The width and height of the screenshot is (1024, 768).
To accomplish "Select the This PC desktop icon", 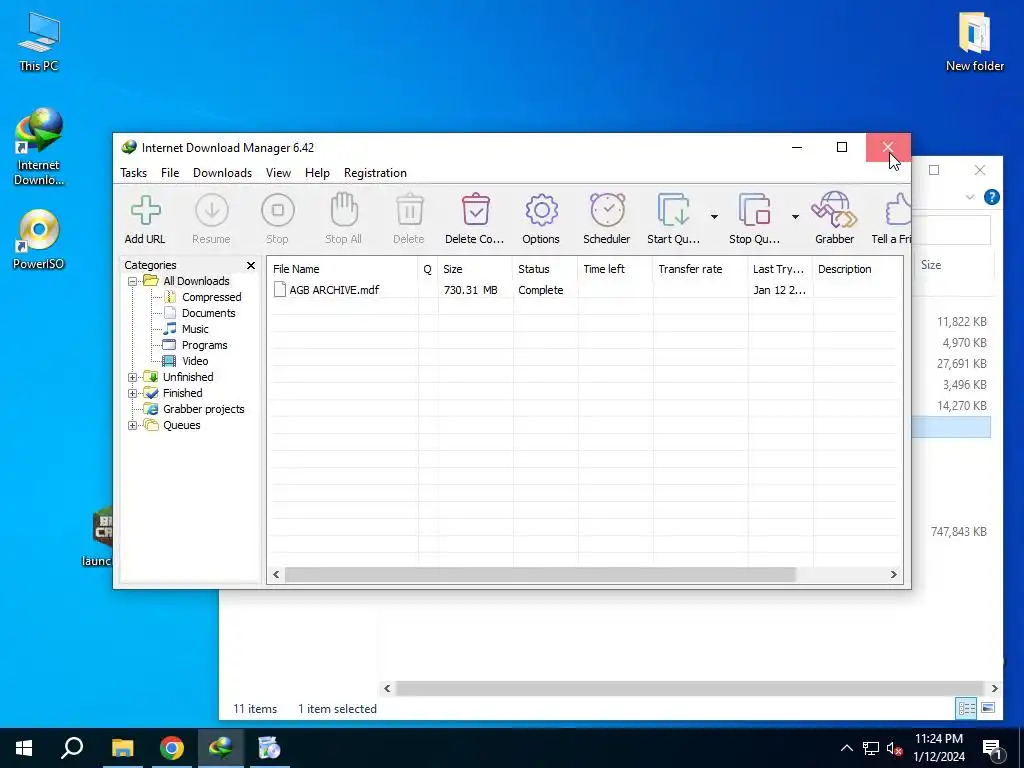I will (39, 41).
